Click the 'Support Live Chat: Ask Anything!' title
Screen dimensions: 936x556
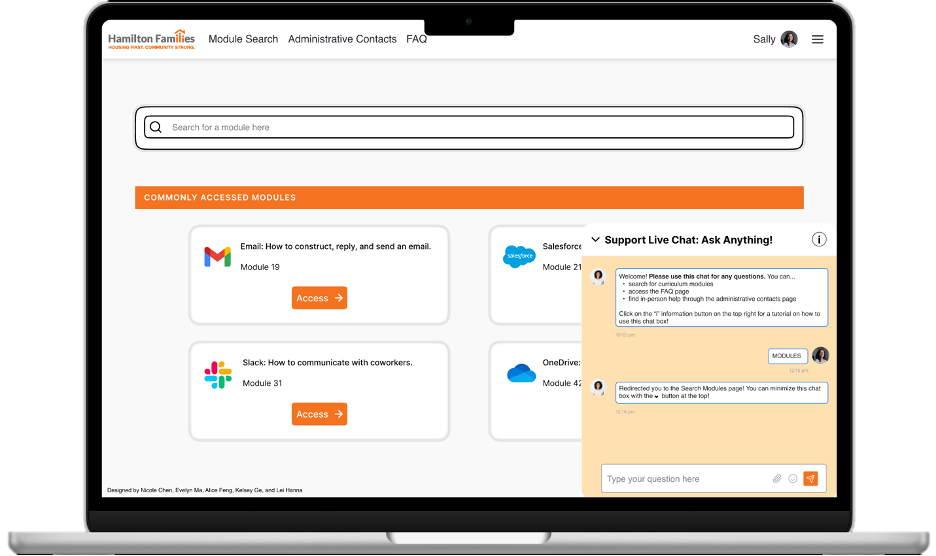click(x=688, y=240)
